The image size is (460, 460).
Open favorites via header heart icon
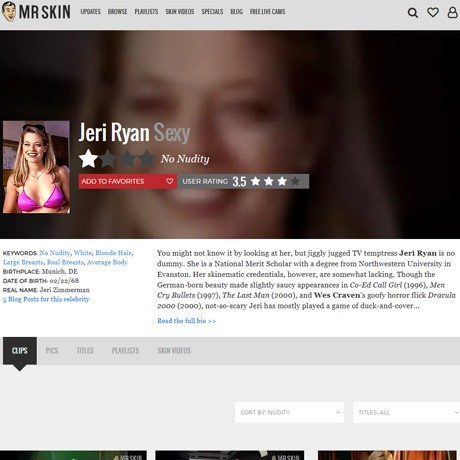[x=433, y=12]
